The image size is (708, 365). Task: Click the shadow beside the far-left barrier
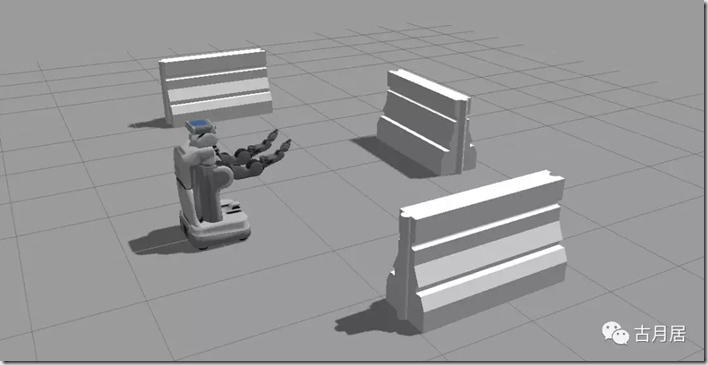pos(149,123)
